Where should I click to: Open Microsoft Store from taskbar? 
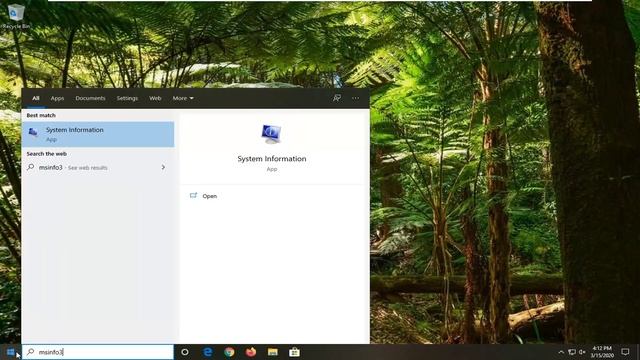click(294, 352)
